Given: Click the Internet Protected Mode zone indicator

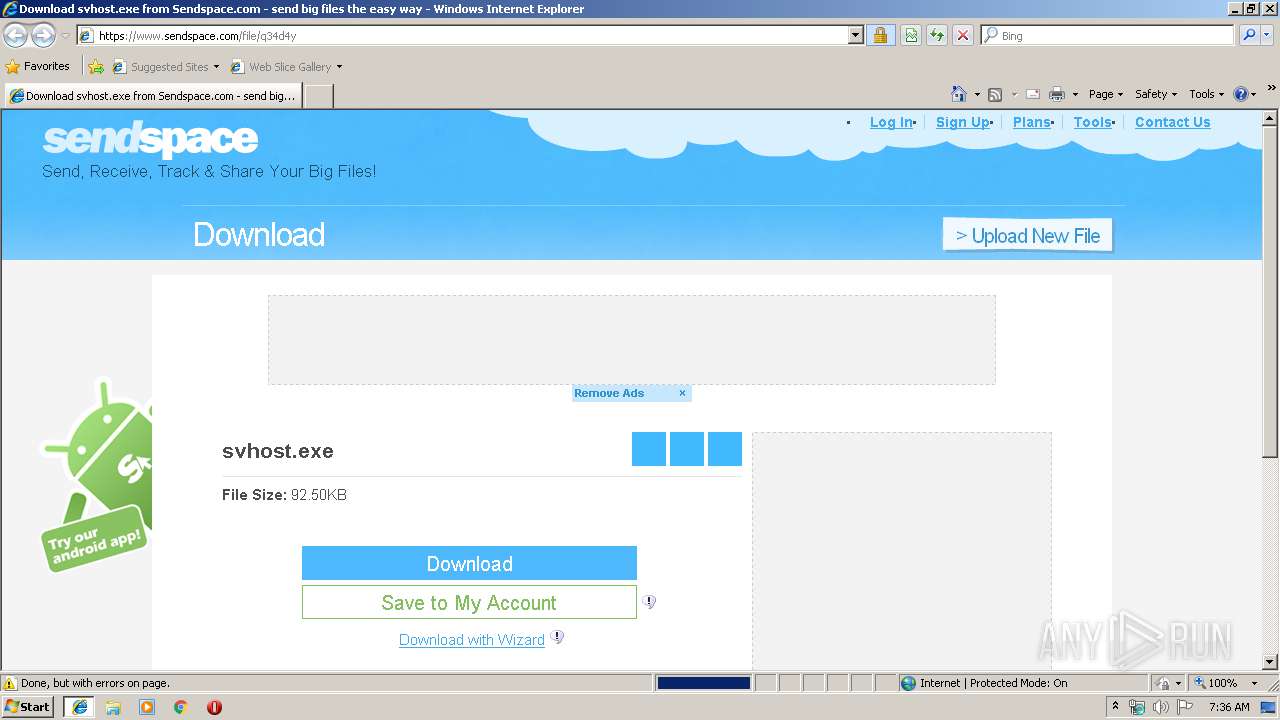Looking at the screenshot, I should (x=983, y=683).
